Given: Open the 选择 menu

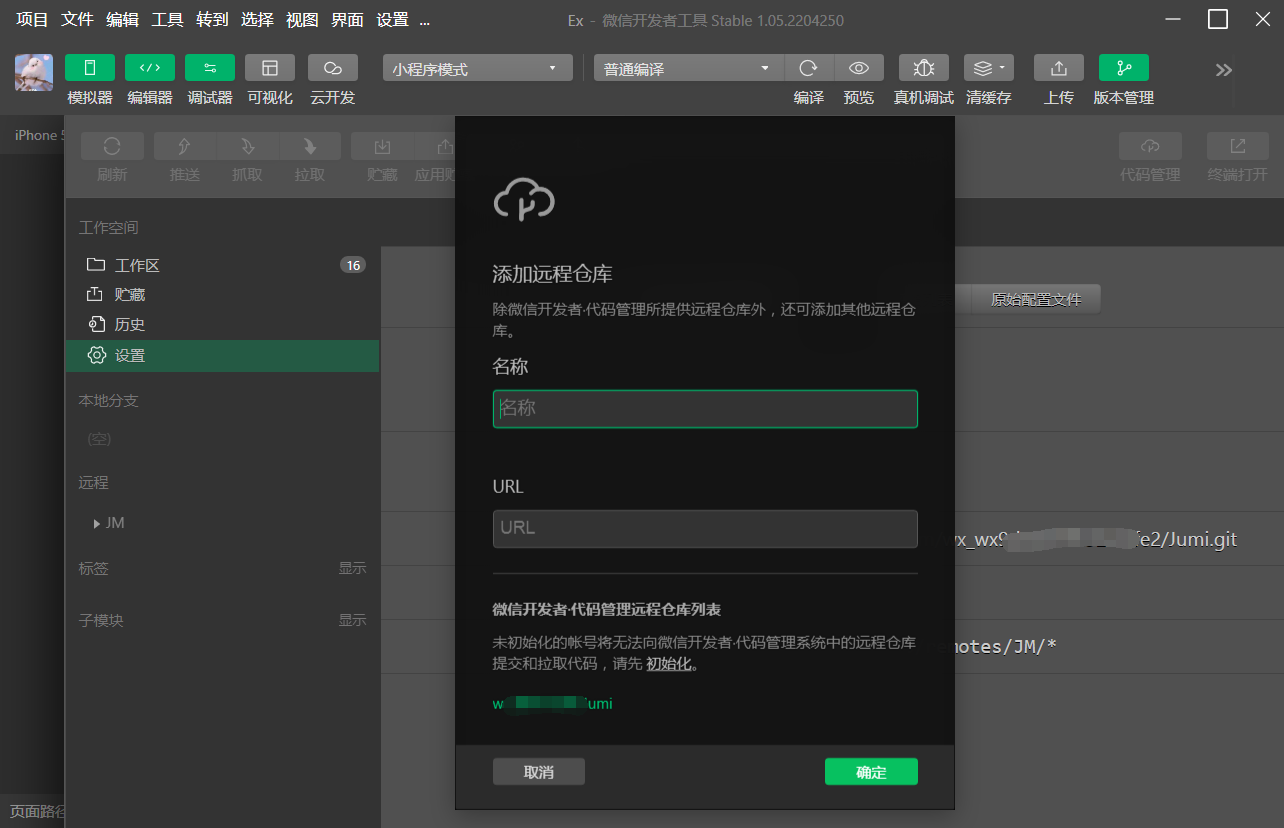Looking at the screenshot, I should click(x=257, y=19).
